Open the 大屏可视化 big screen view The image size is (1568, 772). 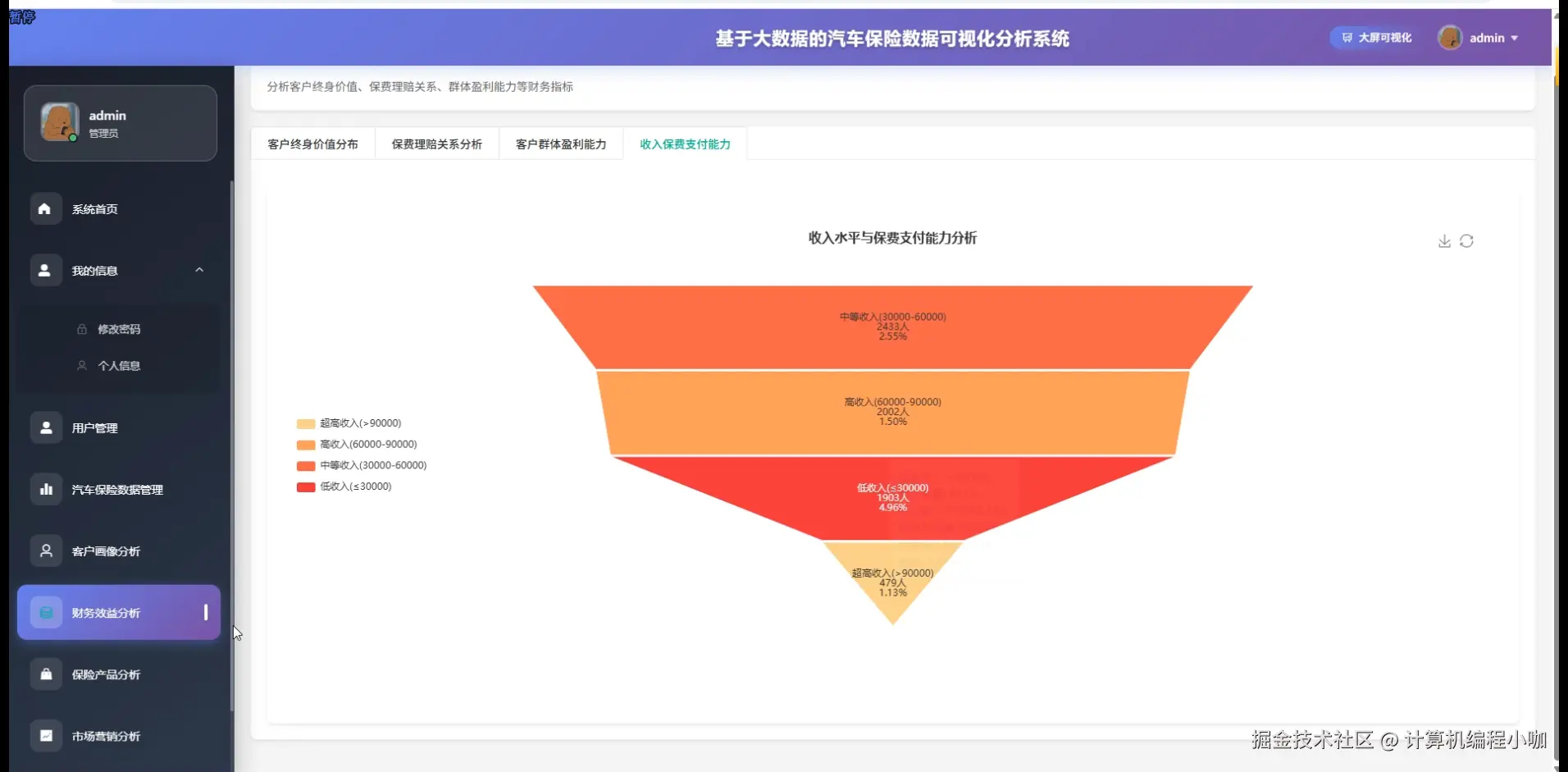[x=1376, y=38]
